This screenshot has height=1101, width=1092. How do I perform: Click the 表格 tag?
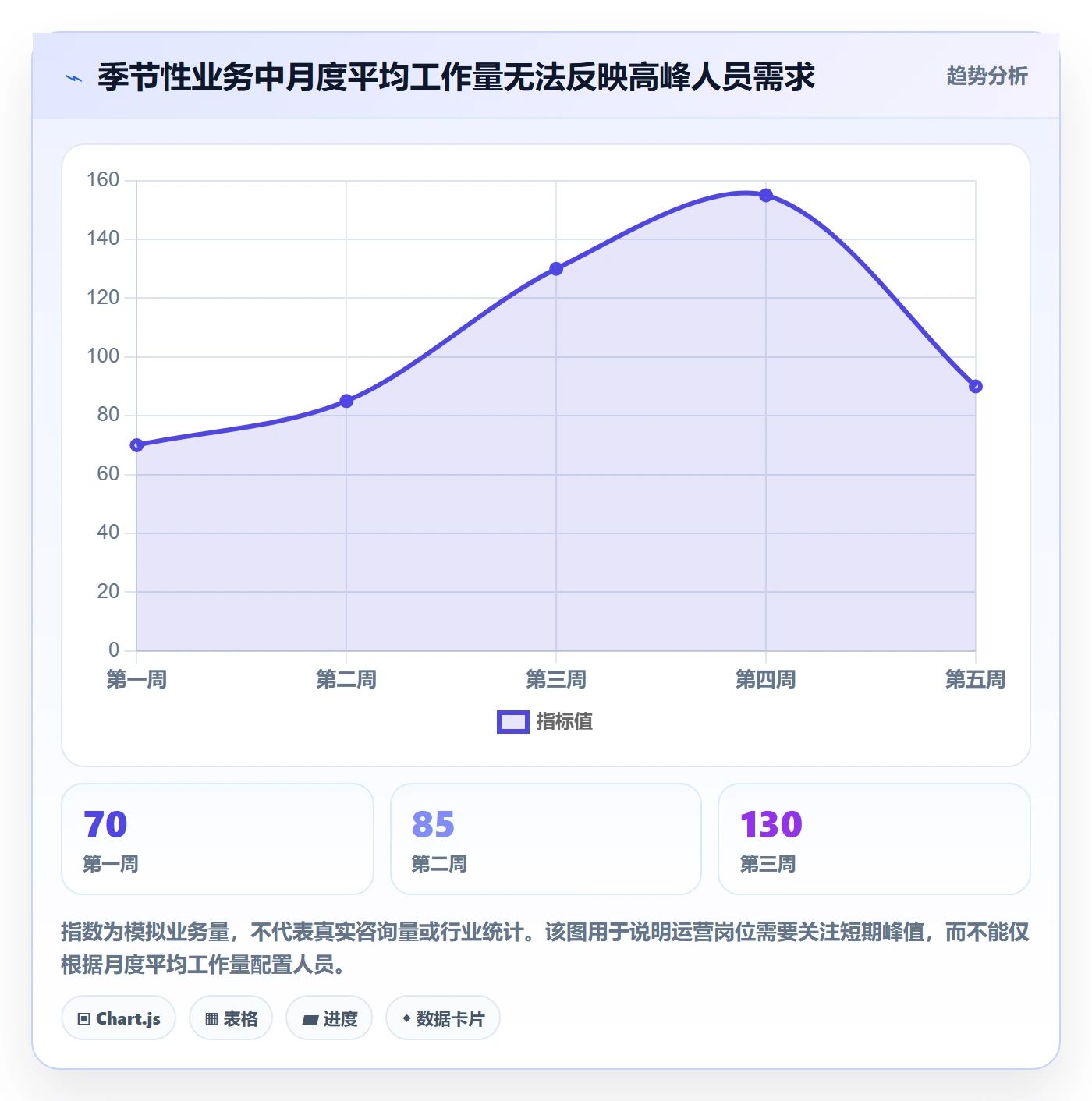(x=231, y=1018)
